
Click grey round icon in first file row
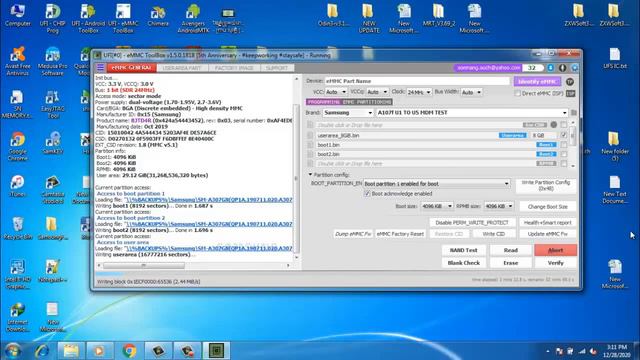[x=553, y=124]
